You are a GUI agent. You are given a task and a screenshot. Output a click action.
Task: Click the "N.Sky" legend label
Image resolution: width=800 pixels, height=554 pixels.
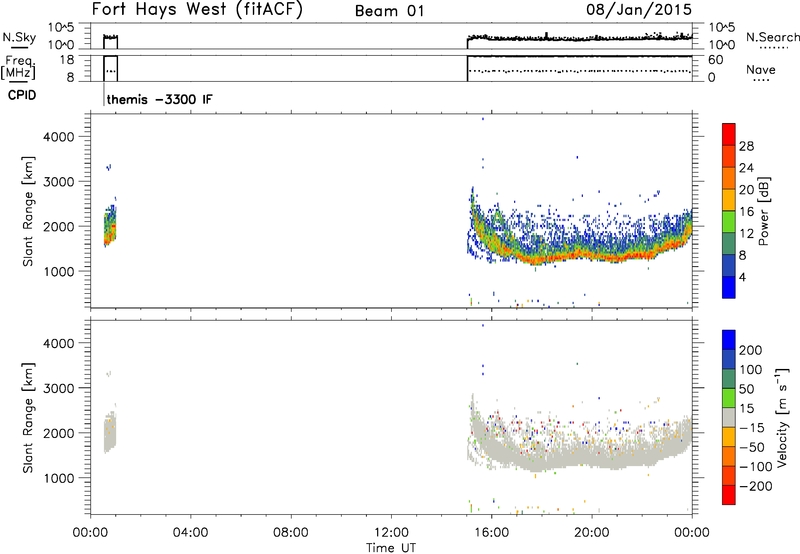(19, 37)
